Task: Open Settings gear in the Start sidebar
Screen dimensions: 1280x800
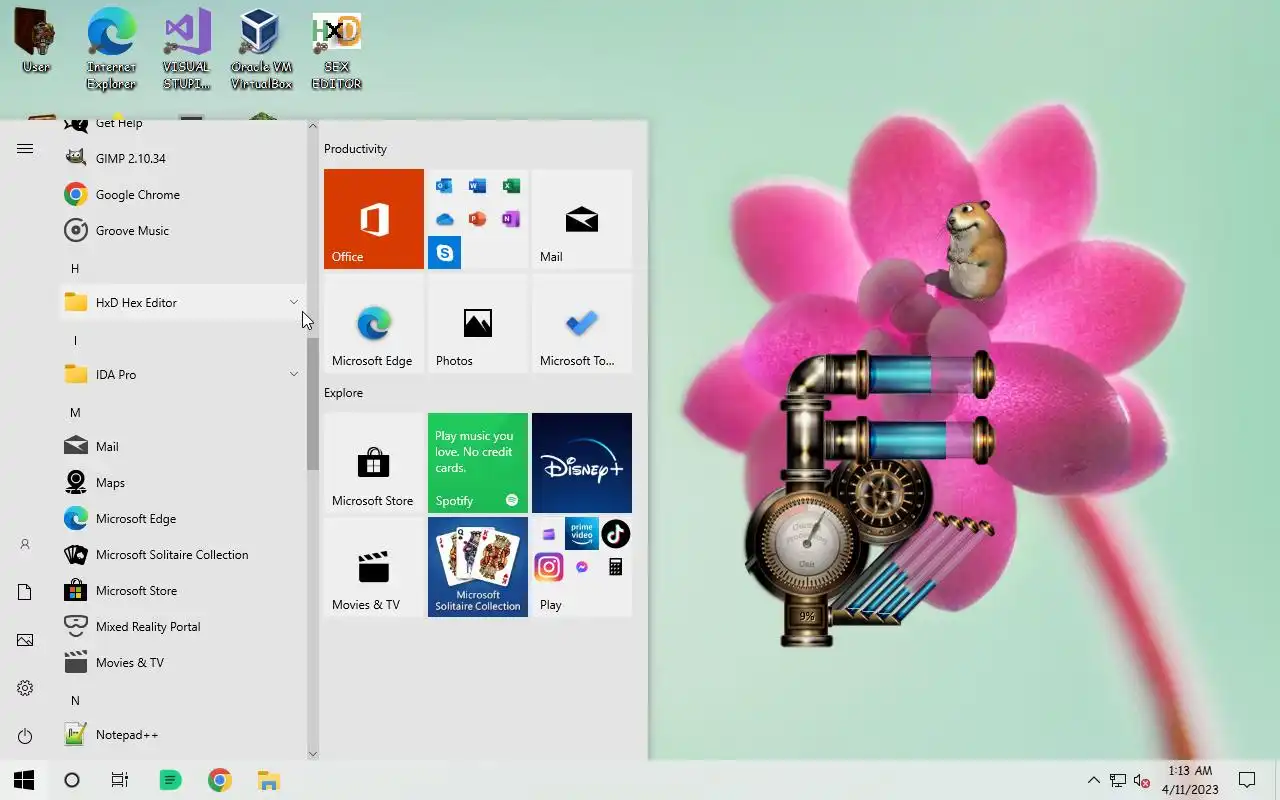Action: point(25,688)
